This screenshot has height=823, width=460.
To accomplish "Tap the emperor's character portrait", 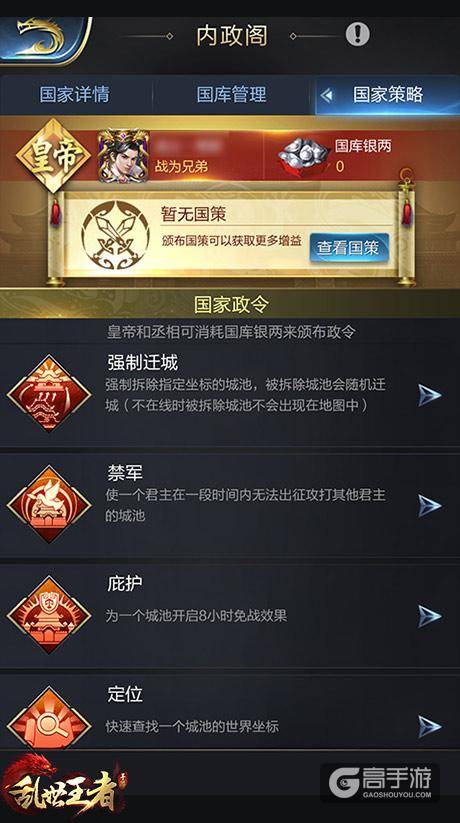I will tap(124, 156).
